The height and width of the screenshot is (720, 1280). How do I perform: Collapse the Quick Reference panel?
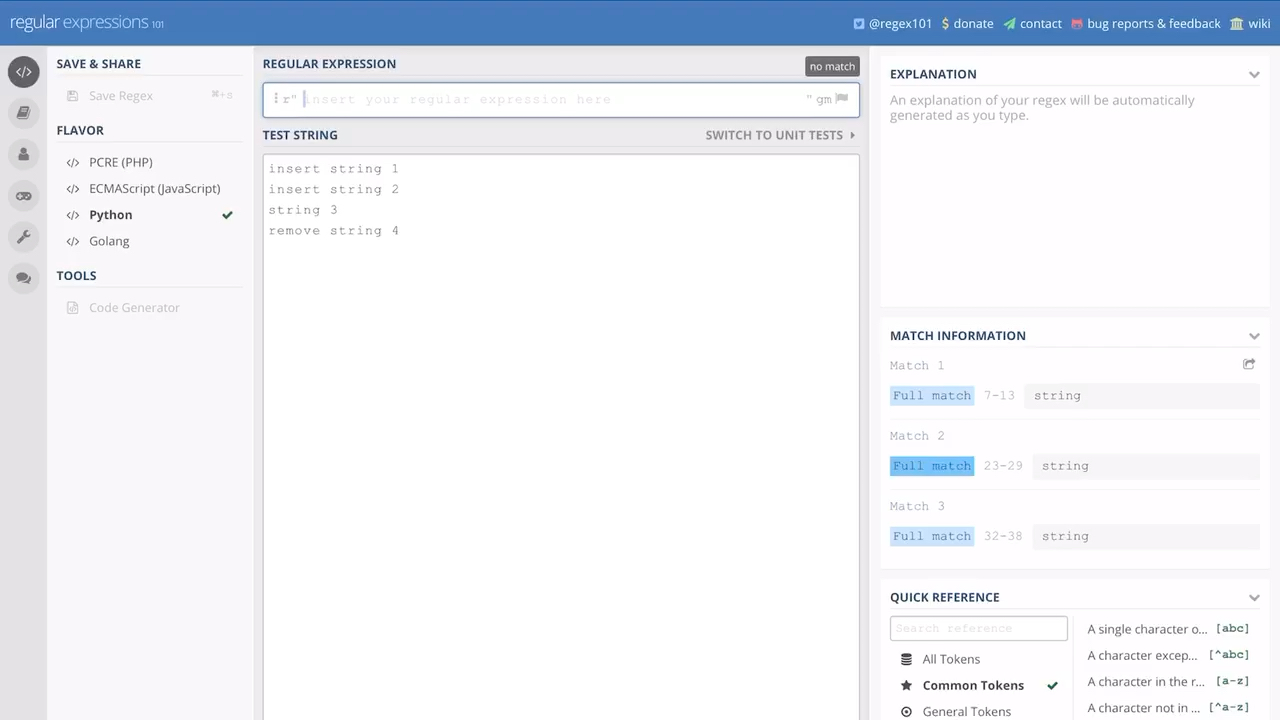click(x=1254, y=598)
